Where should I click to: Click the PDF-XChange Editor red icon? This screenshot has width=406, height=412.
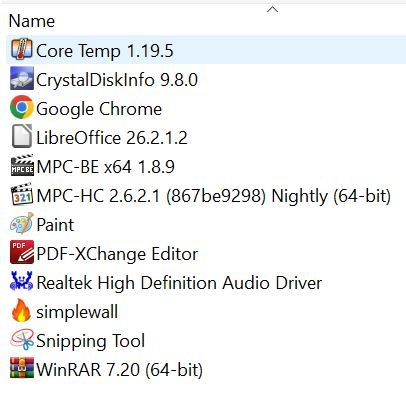click(22, 252)
